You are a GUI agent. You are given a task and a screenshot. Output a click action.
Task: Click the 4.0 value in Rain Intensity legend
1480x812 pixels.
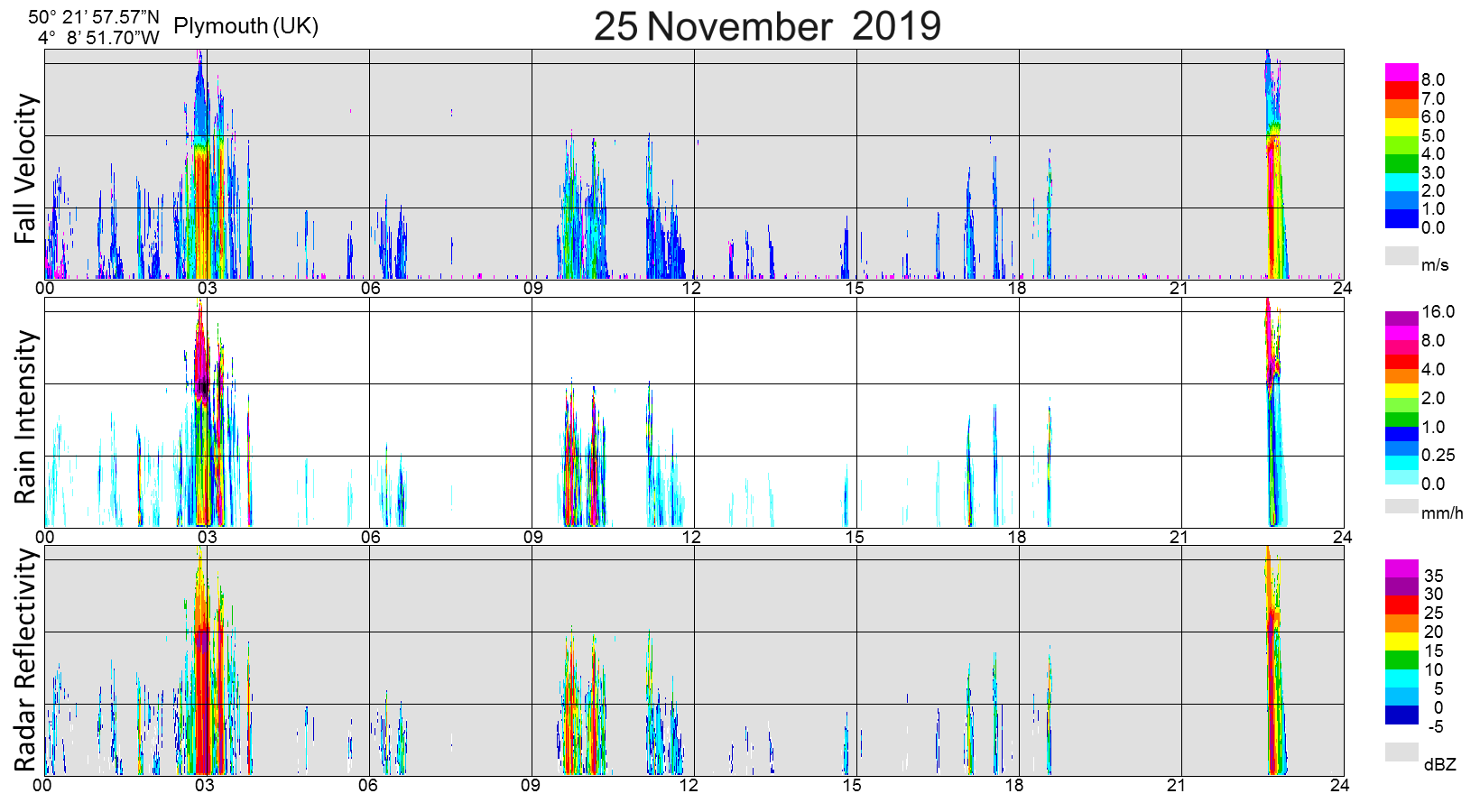coord(1433,370)
